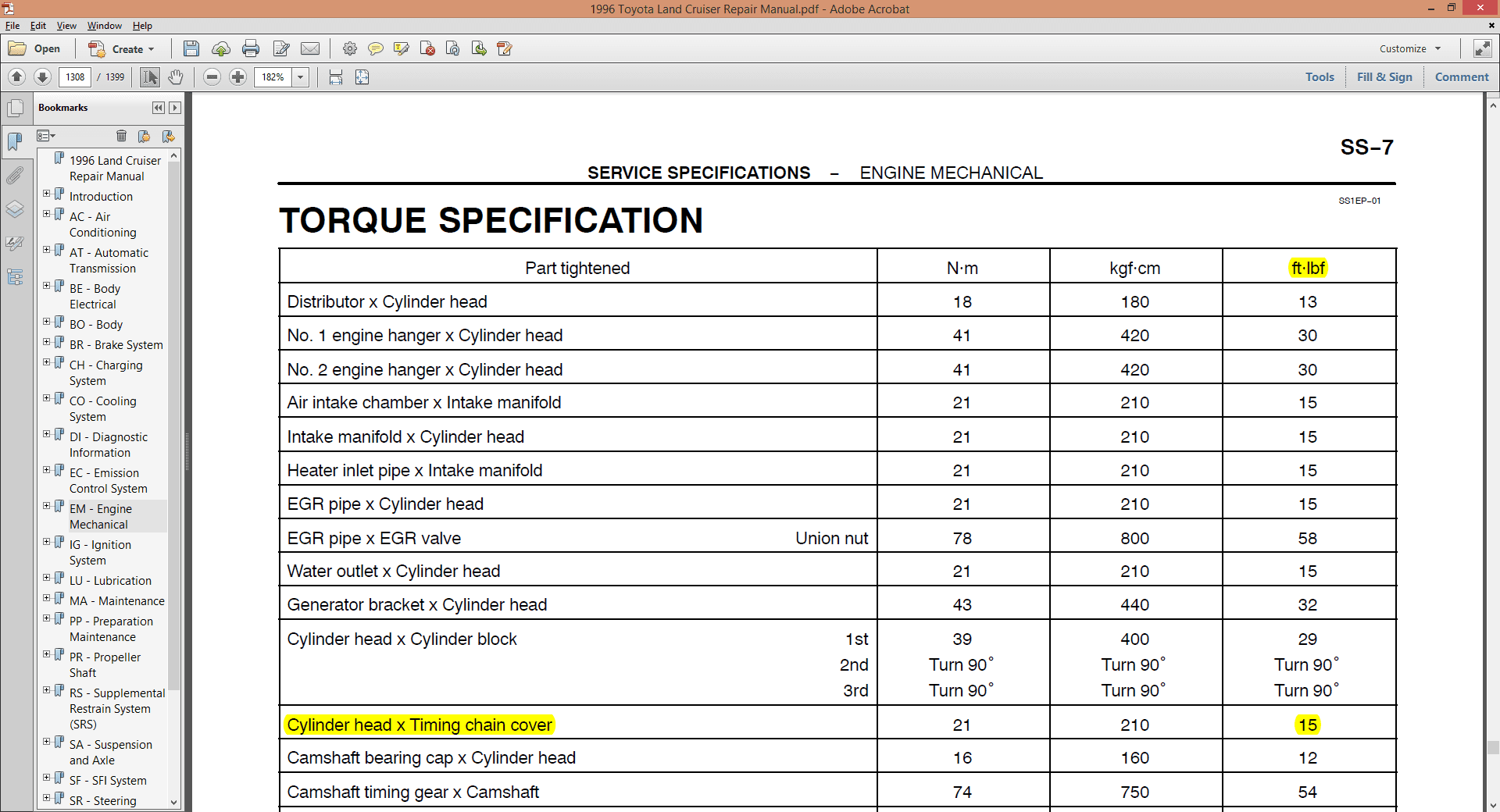
Task: Add a sticky note comment
Action: 376,48
